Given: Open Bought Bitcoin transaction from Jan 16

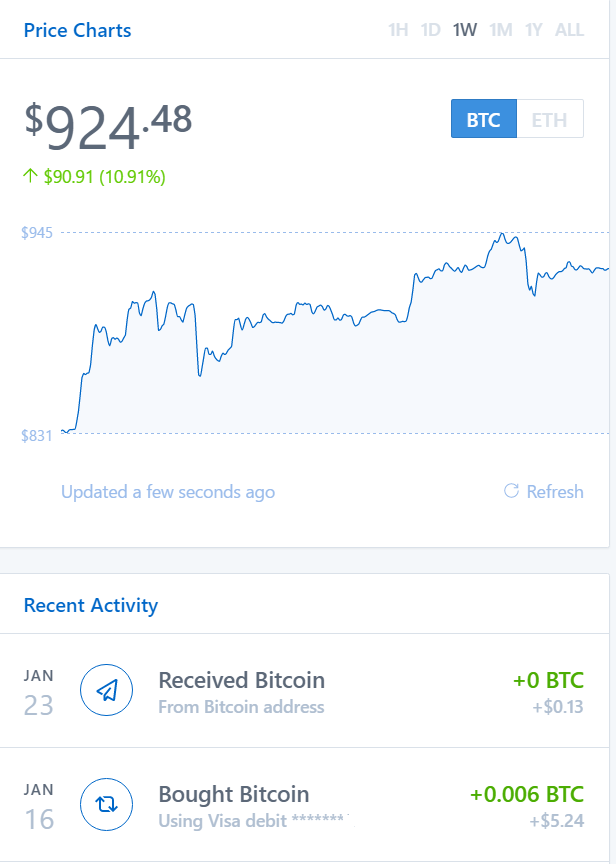Looking at the screenshot, I should [x=234, y=795].
